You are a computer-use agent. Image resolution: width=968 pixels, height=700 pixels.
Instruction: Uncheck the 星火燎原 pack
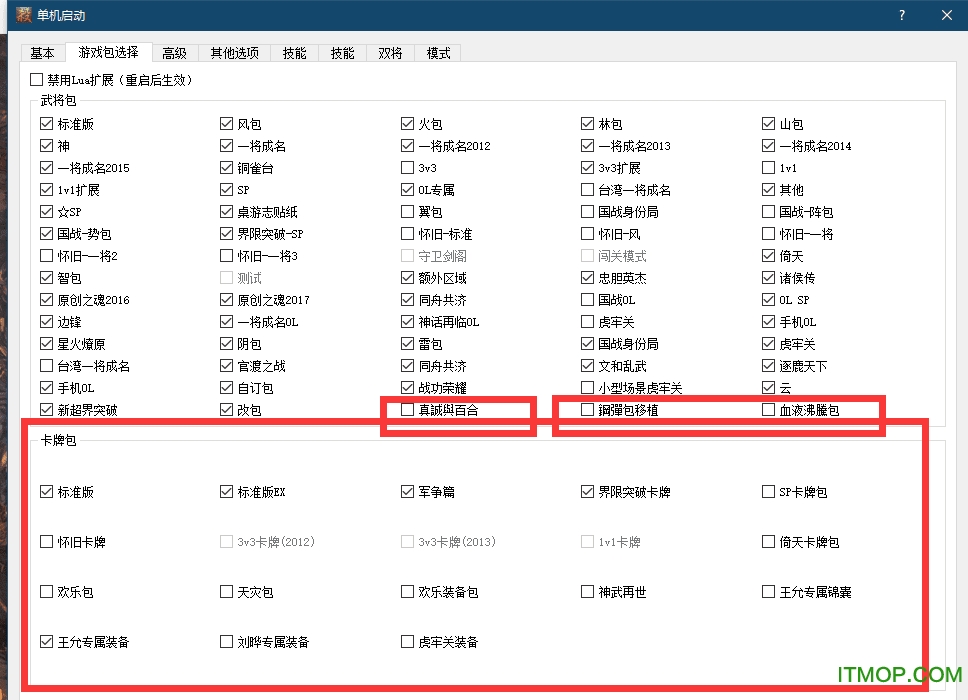pos(46,344)
